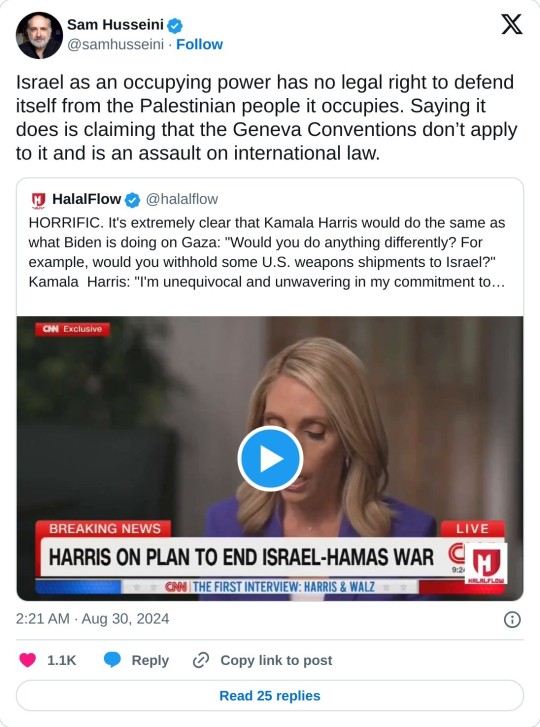The height and width of the screenshot is (727, 540).
Task: Click Copy link to post
Action: click(276, 660)
